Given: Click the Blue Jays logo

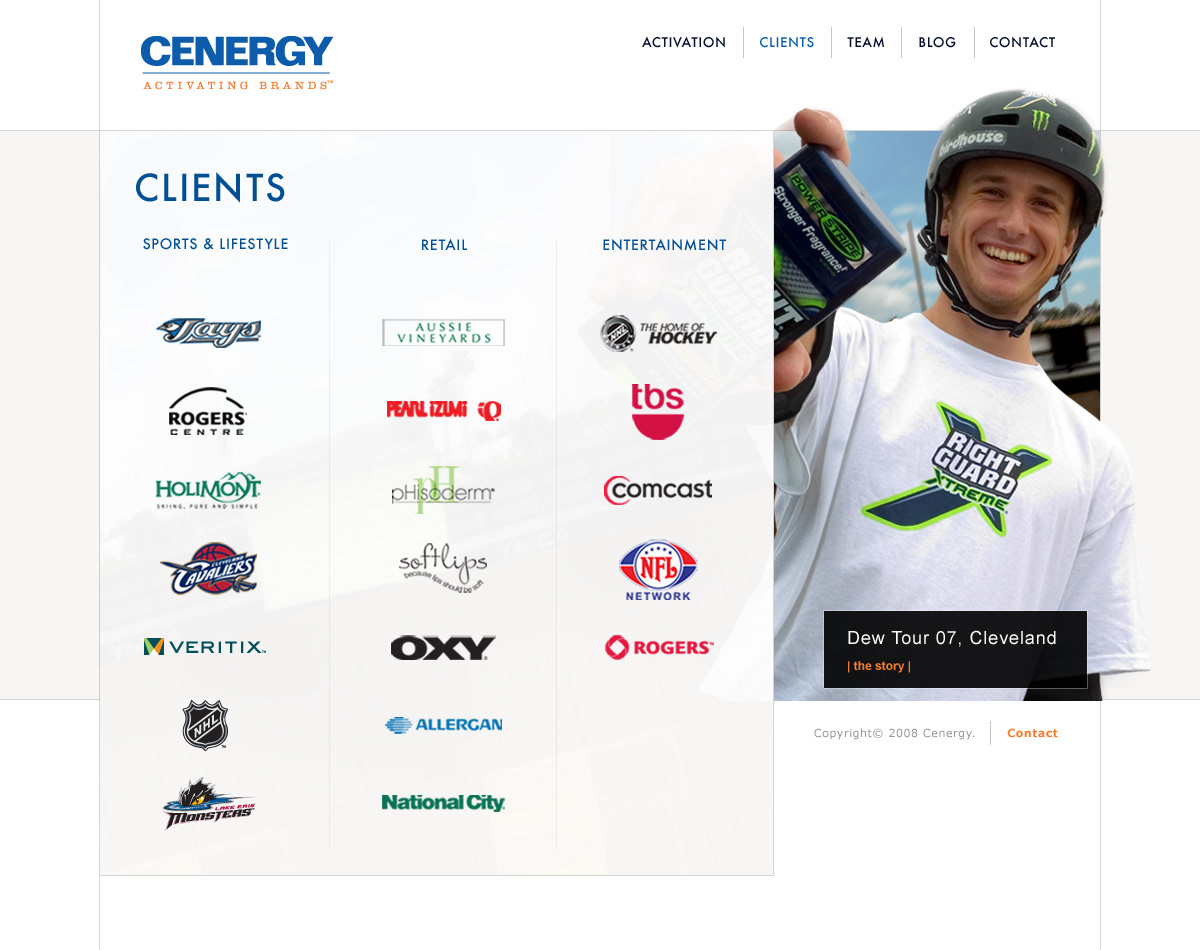Looking at the screenshot, I should (209, 332).
